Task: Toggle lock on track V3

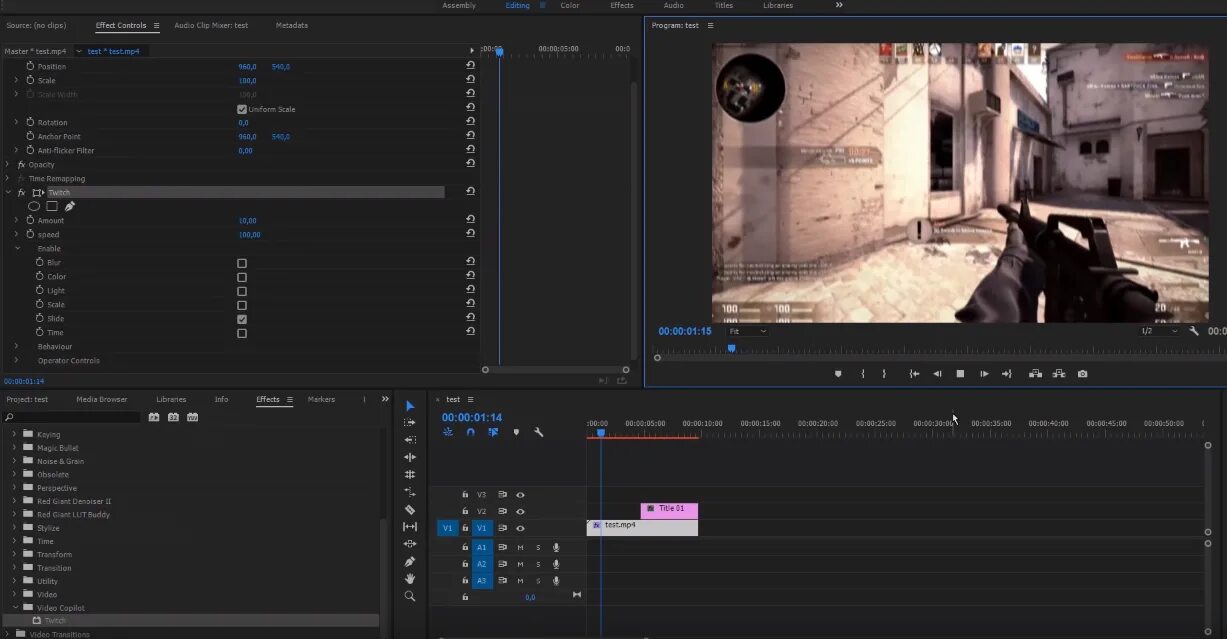Action: pos(465,495)
